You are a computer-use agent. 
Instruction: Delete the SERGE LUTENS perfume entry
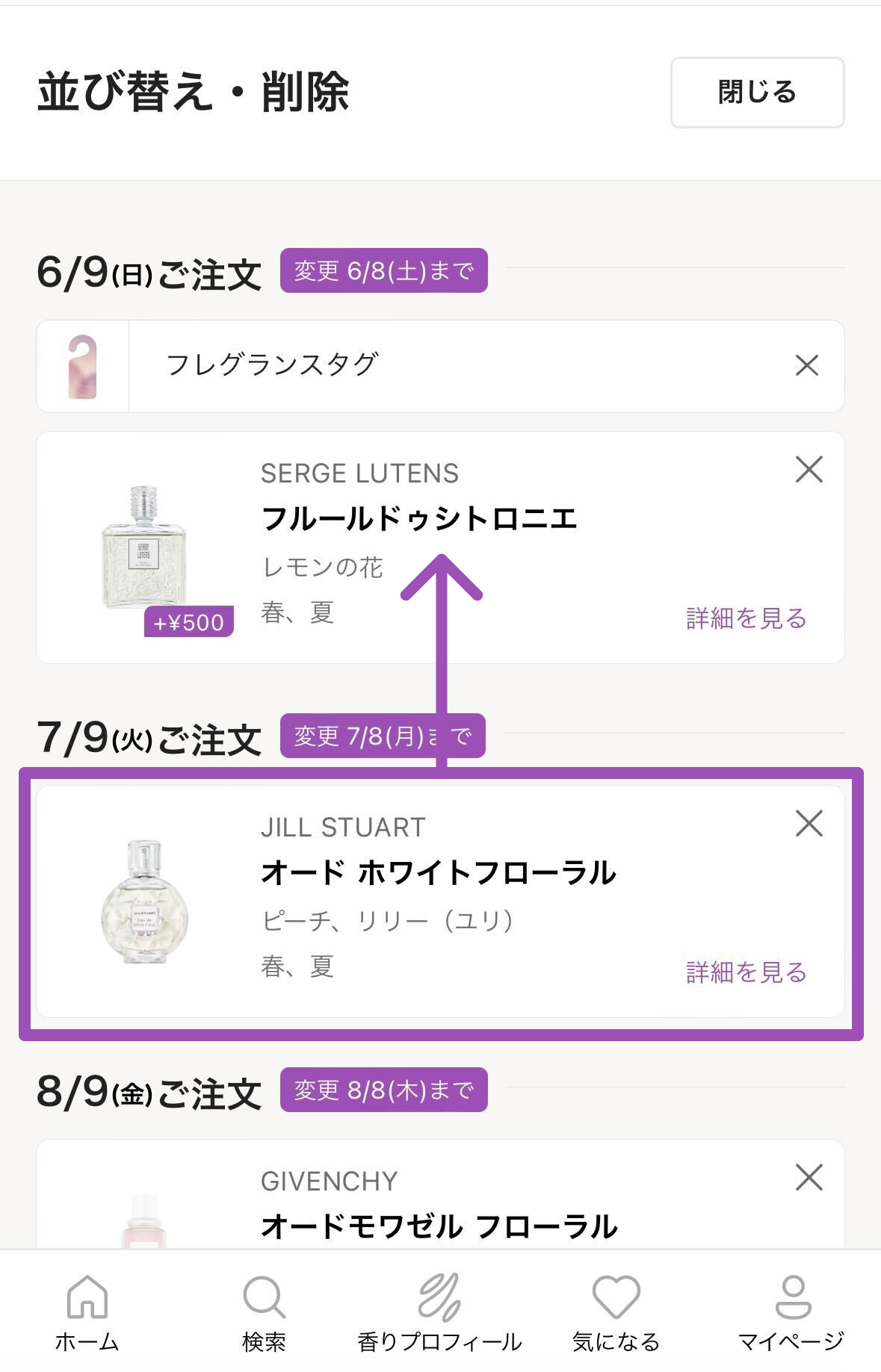click(x=809, y=470)
